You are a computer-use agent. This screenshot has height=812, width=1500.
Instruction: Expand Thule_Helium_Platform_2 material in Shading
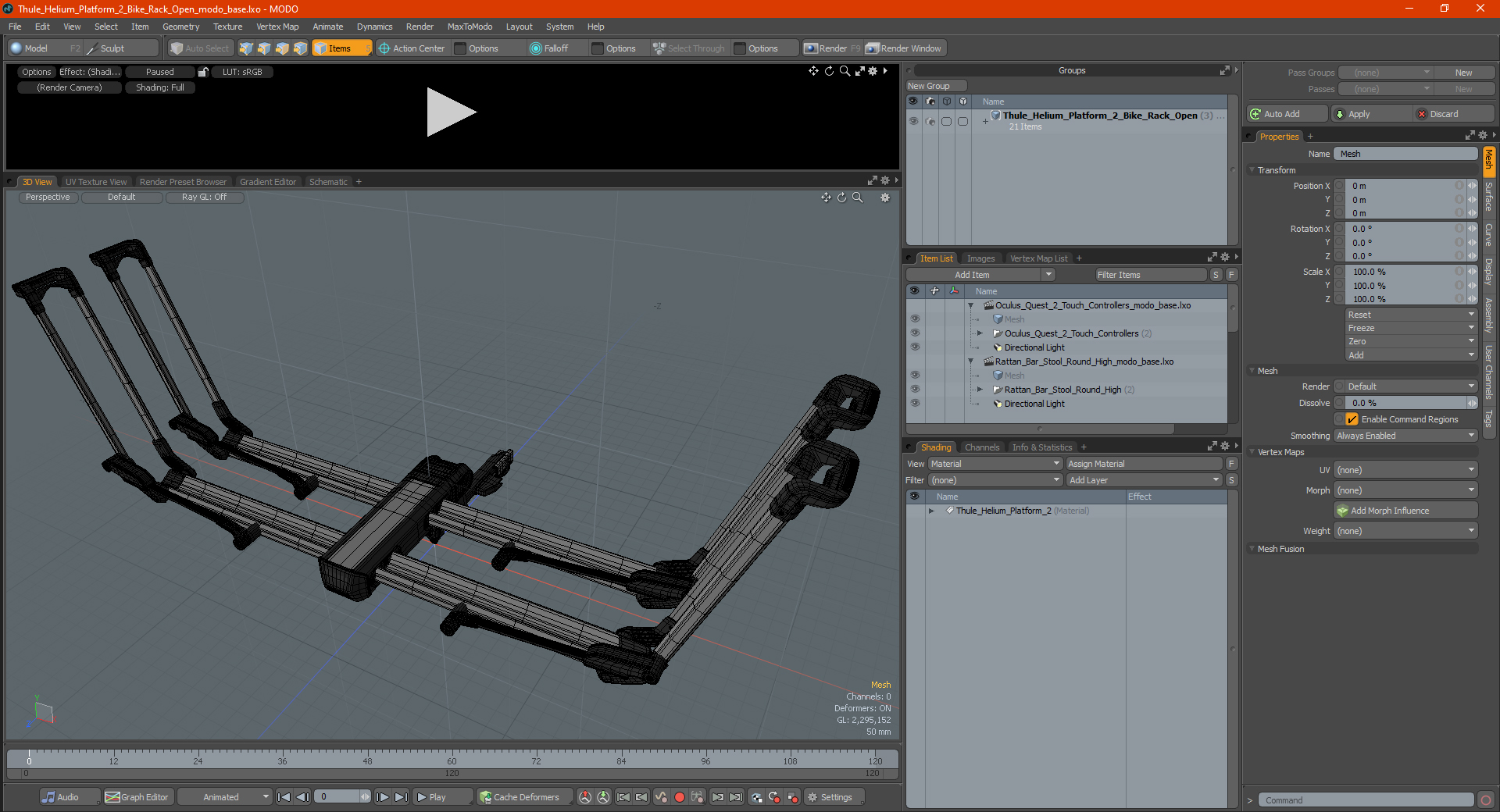(931, 511)
